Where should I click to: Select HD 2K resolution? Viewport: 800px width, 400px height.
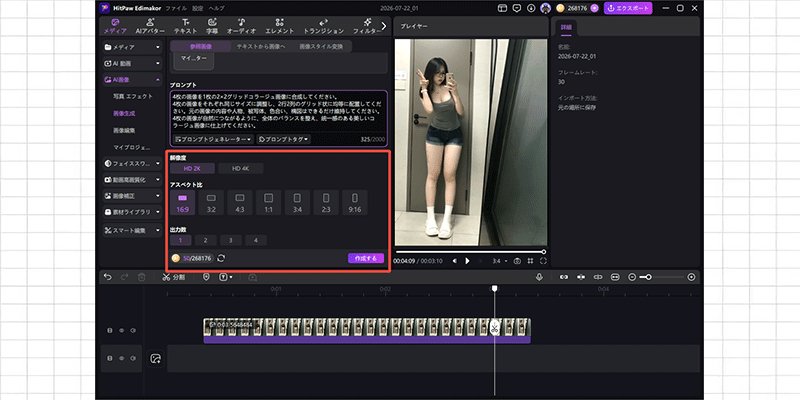(x=192, y=168)
